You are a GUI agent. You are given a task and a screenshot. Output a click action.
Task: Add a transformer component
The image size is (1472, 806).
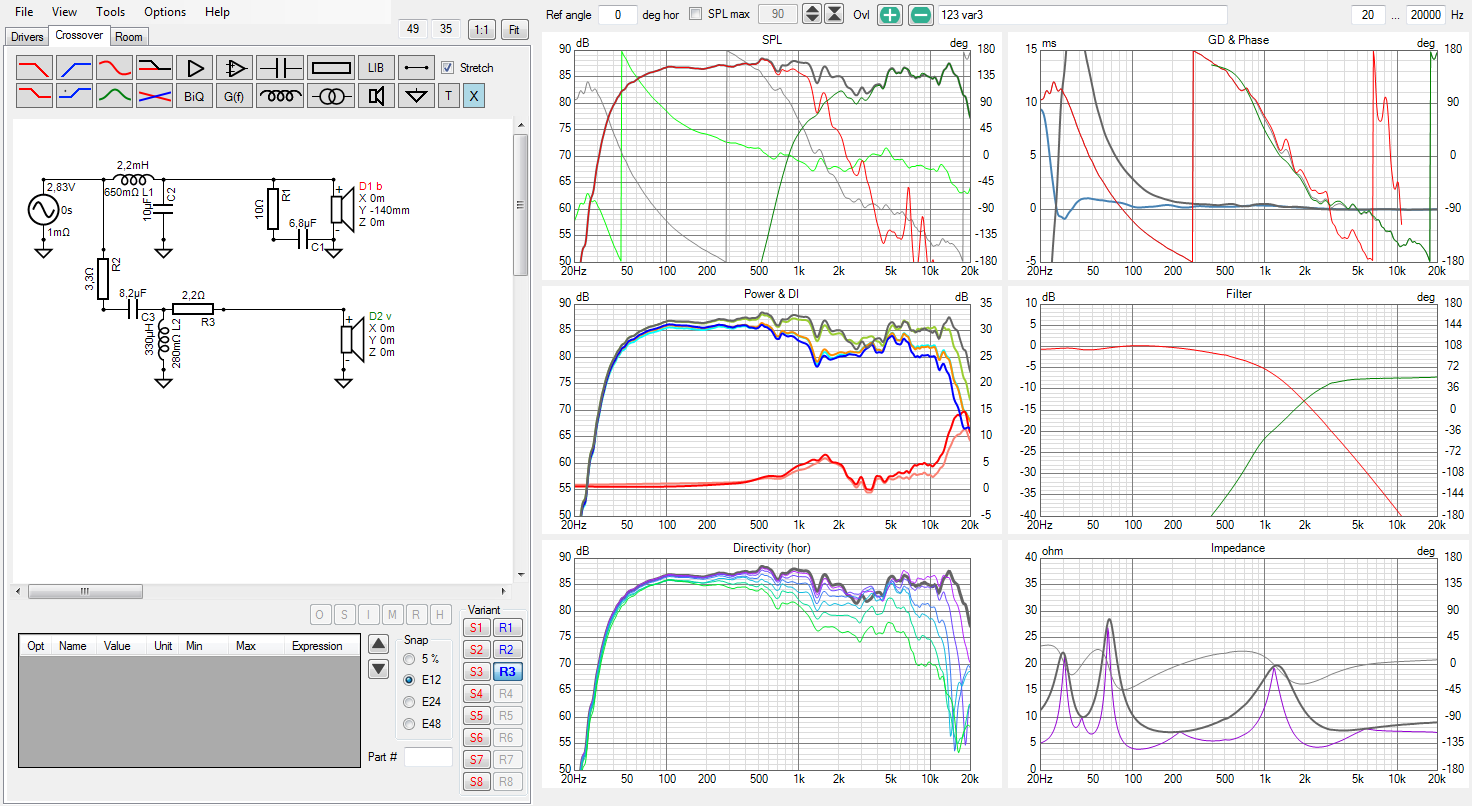point(331,96)
